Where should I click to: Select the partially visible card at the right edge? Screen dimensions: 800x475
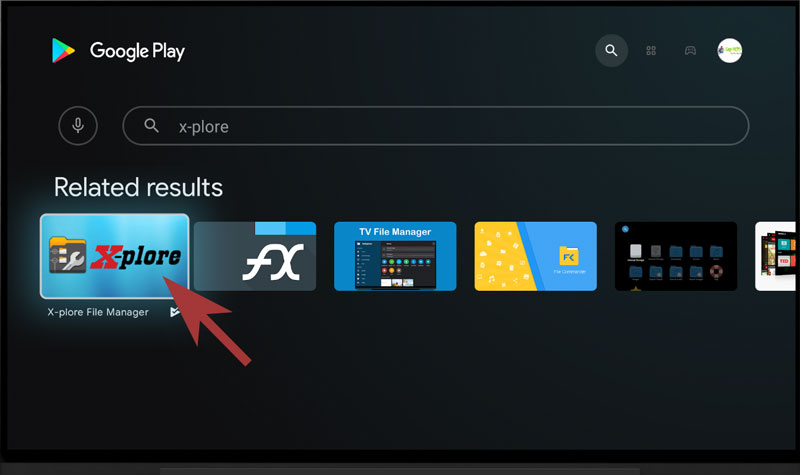(776, 256)
